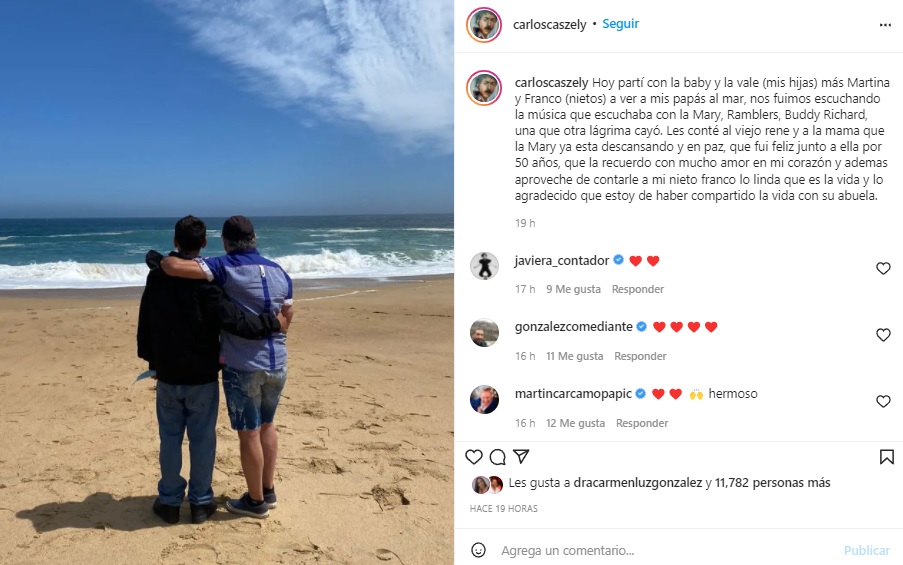The image size is (903, 565).
Task: Like the post with the heart icon
Action: (473, 457)
